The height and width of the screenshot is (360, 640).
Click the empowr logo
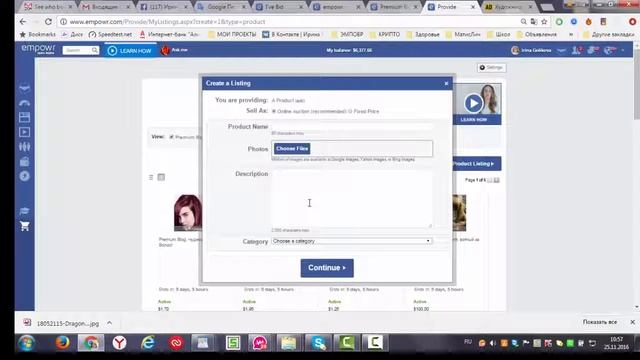click(38, 49)
